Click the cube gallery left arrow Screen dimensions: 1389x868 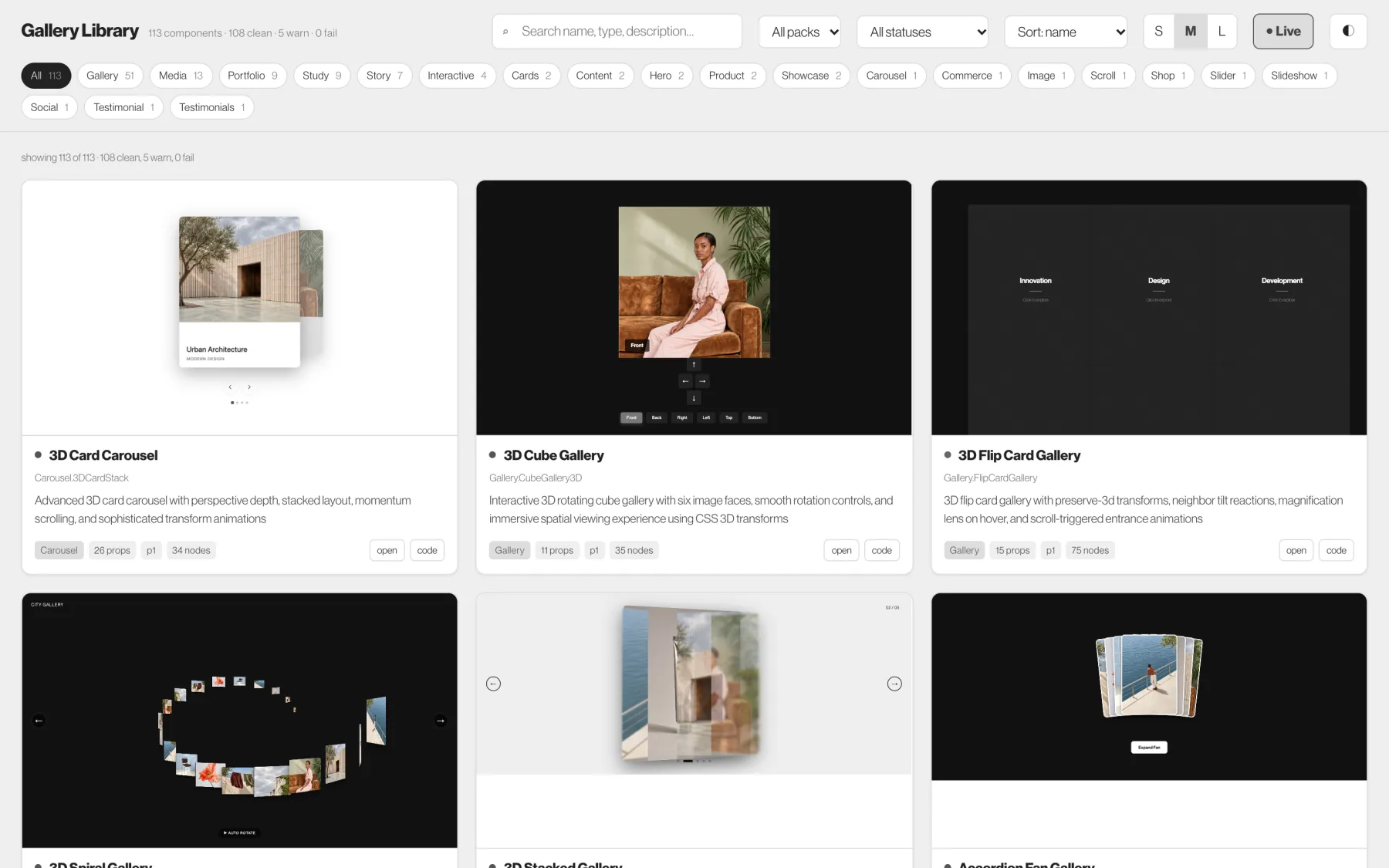685,381
